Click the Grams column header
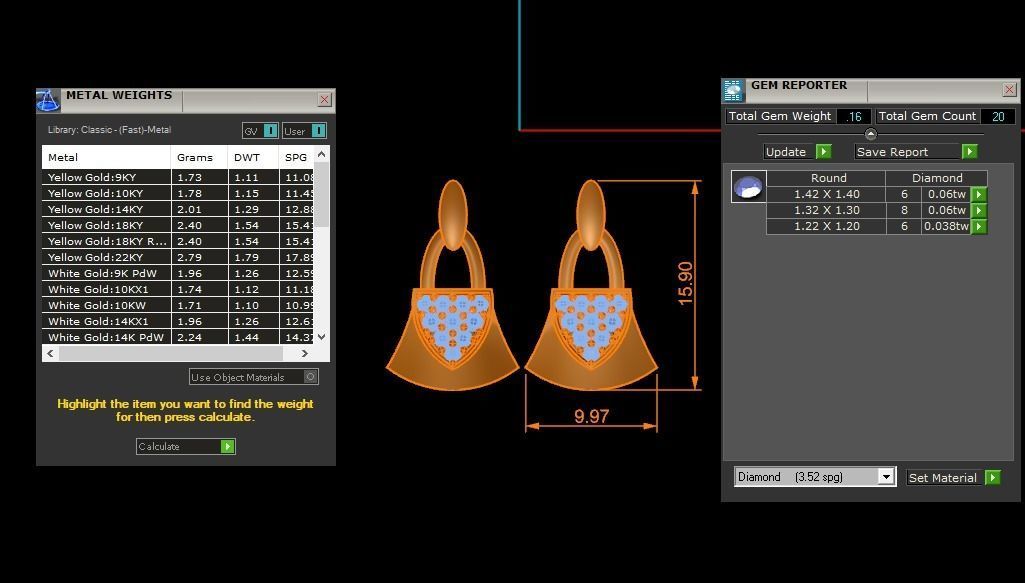 pyautogui.click(x=199, y=158)
